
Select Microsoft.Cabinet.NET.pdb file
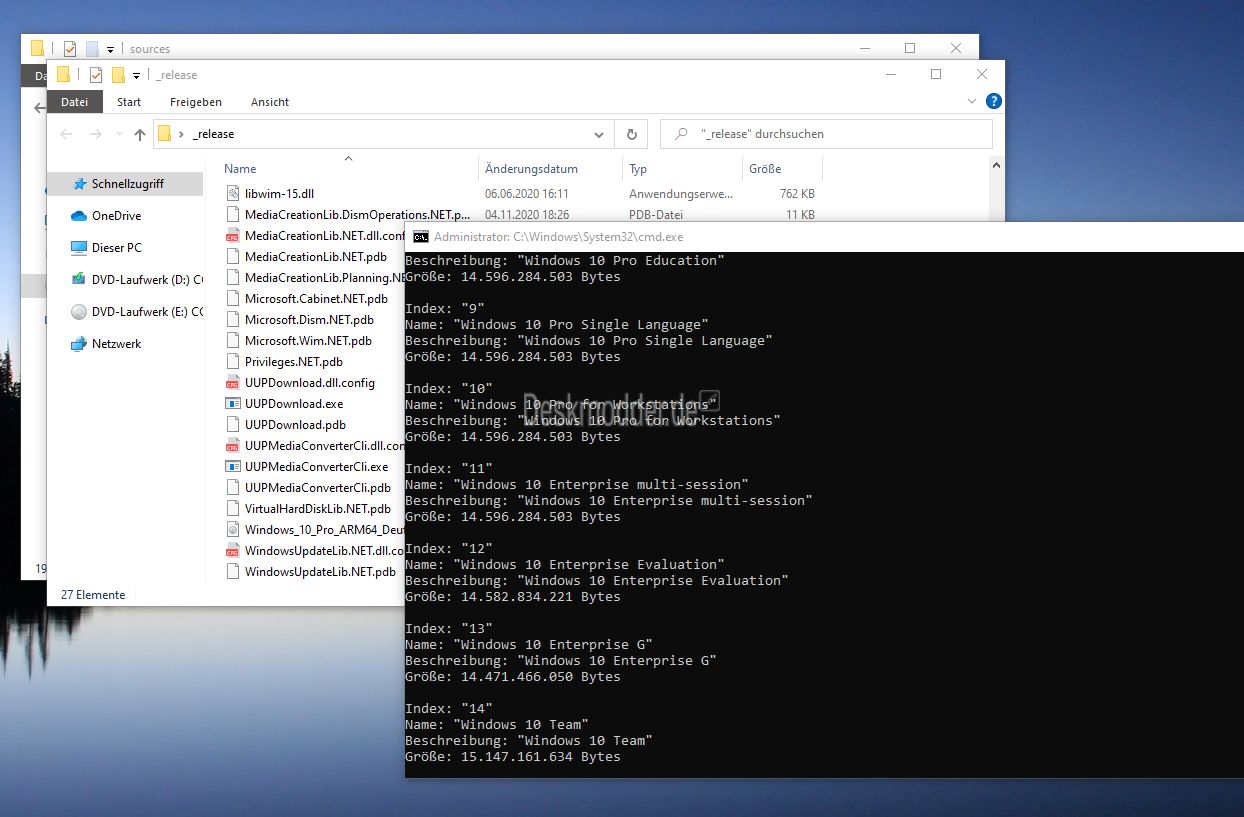click(316, 299)
